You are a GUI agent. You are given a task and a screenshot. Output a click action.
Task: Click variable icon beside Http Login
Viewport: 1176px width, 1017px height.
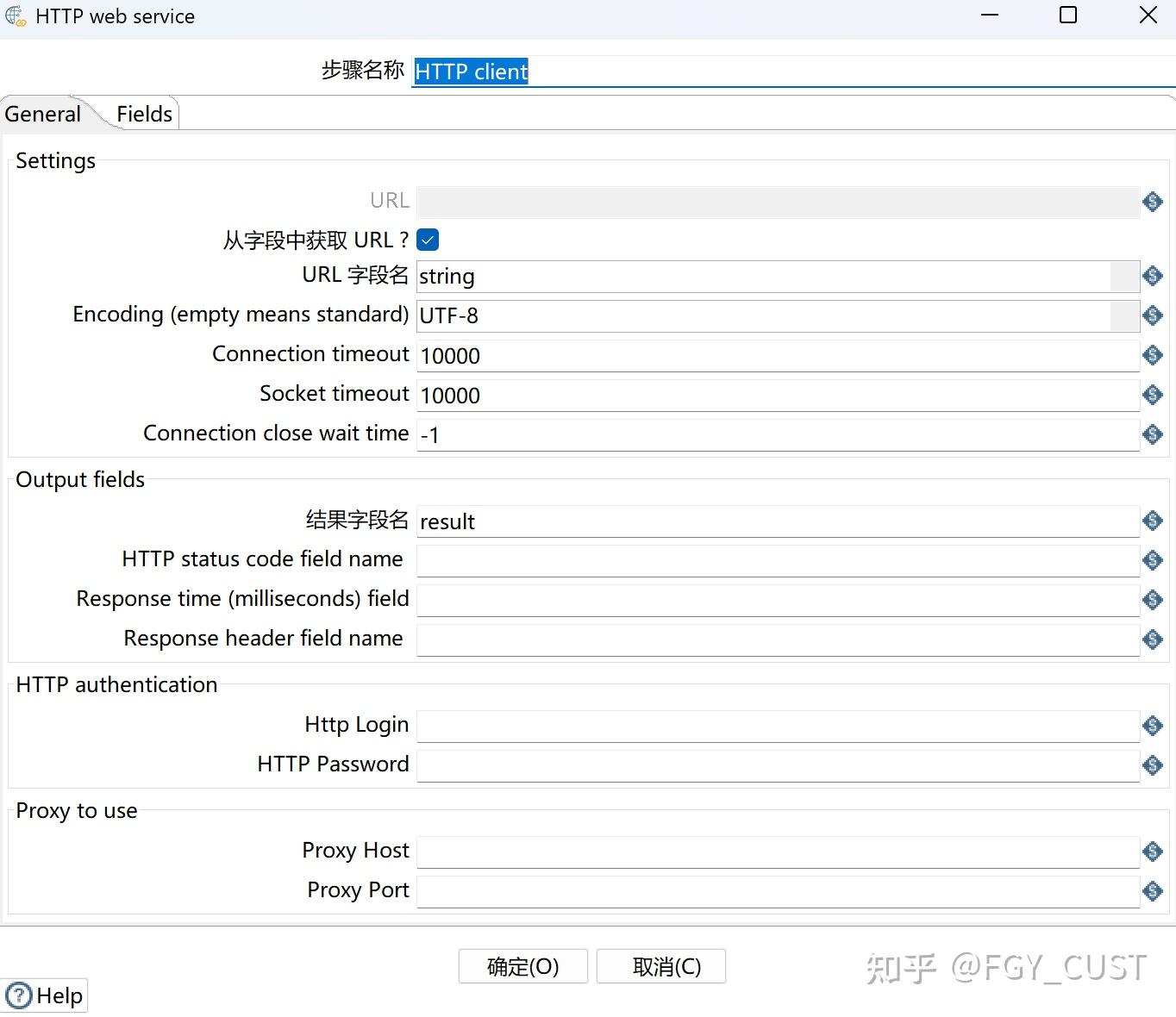coord(1152,726)
